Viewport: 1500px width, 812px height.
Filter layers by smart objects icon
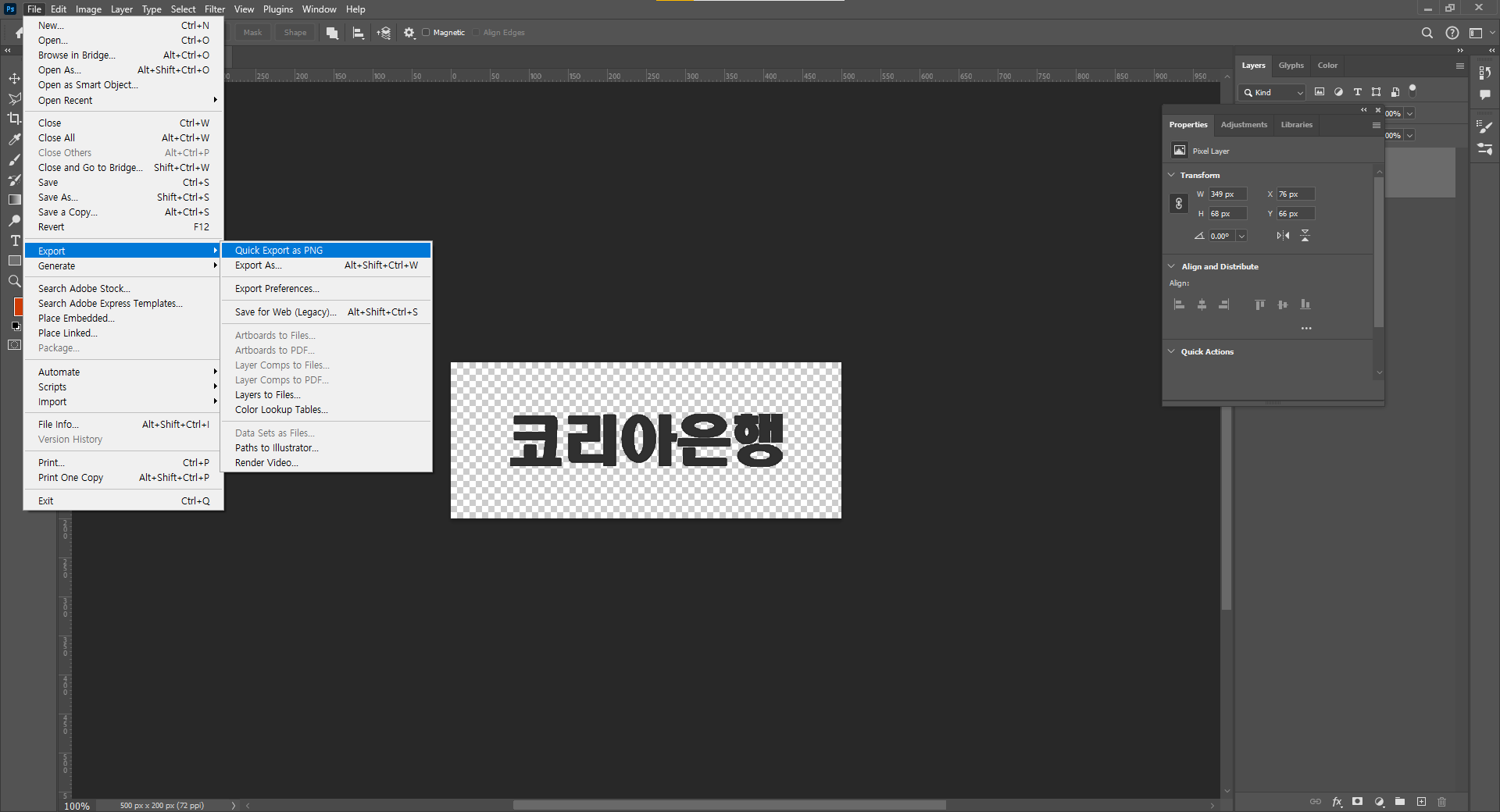point(1395,92)
